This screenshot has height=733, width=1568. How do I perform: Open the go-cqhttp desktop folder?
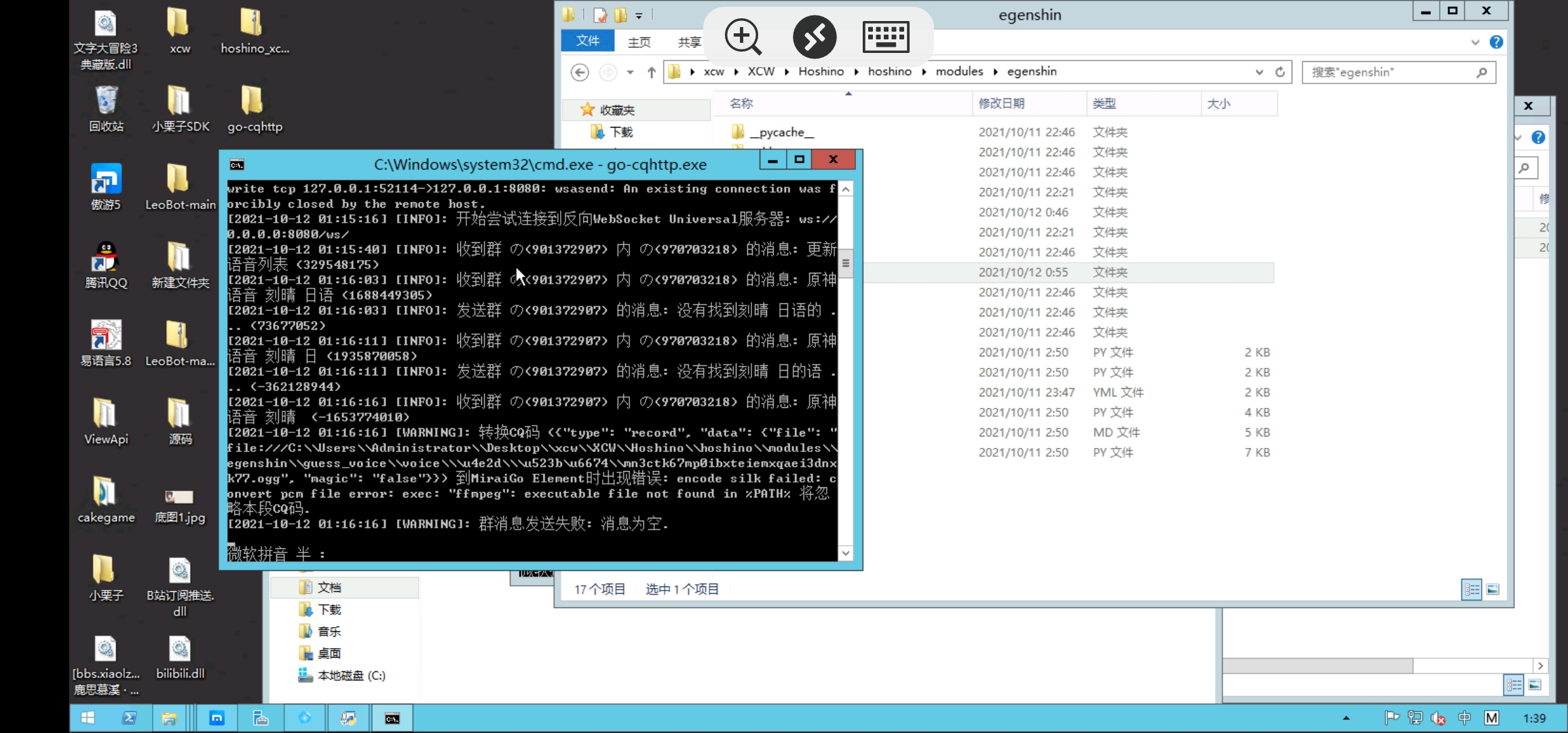tap(254, 102)
